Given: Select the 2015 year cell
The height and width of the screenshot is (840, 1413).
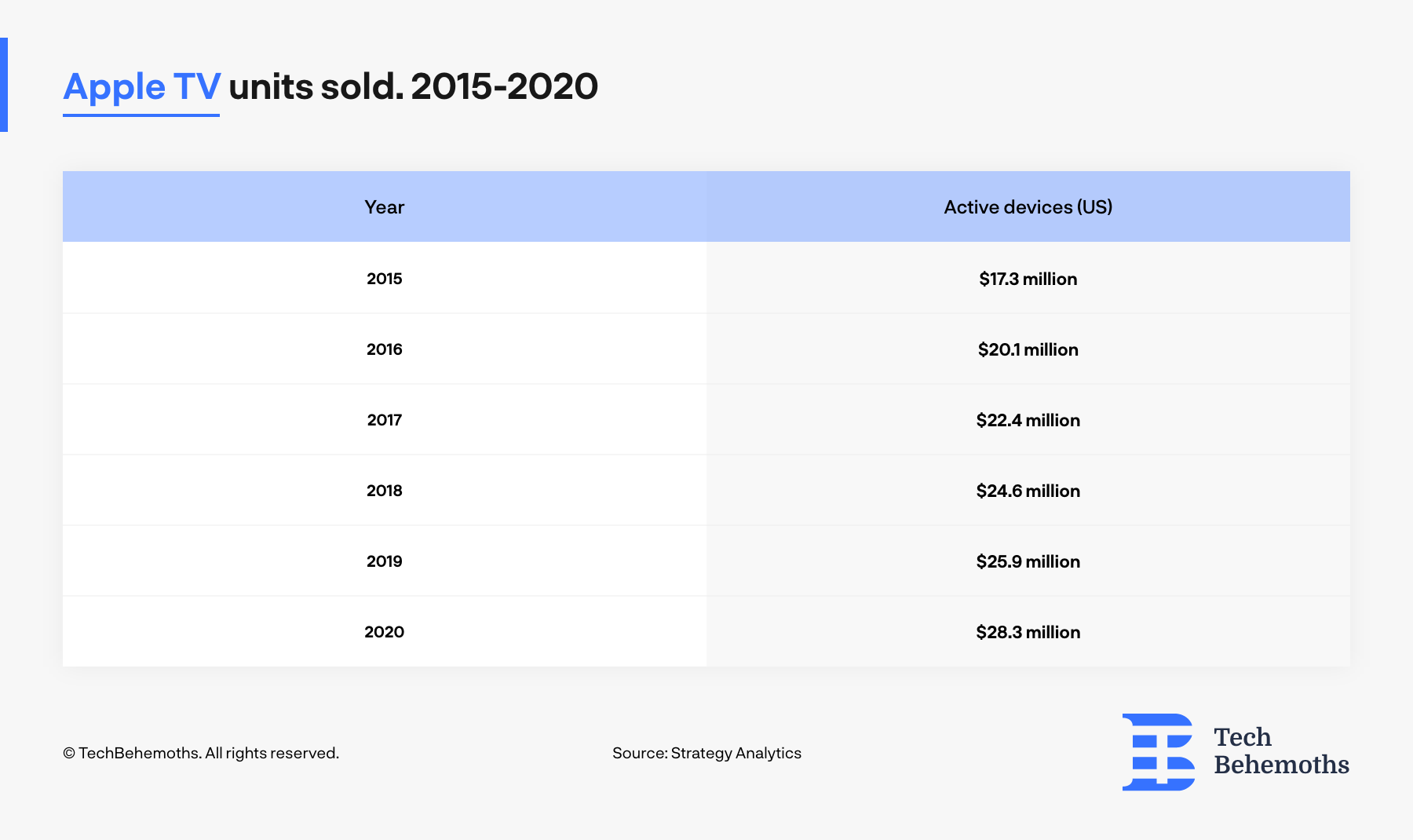Looking at the screenshot, I should pos(385,278).
